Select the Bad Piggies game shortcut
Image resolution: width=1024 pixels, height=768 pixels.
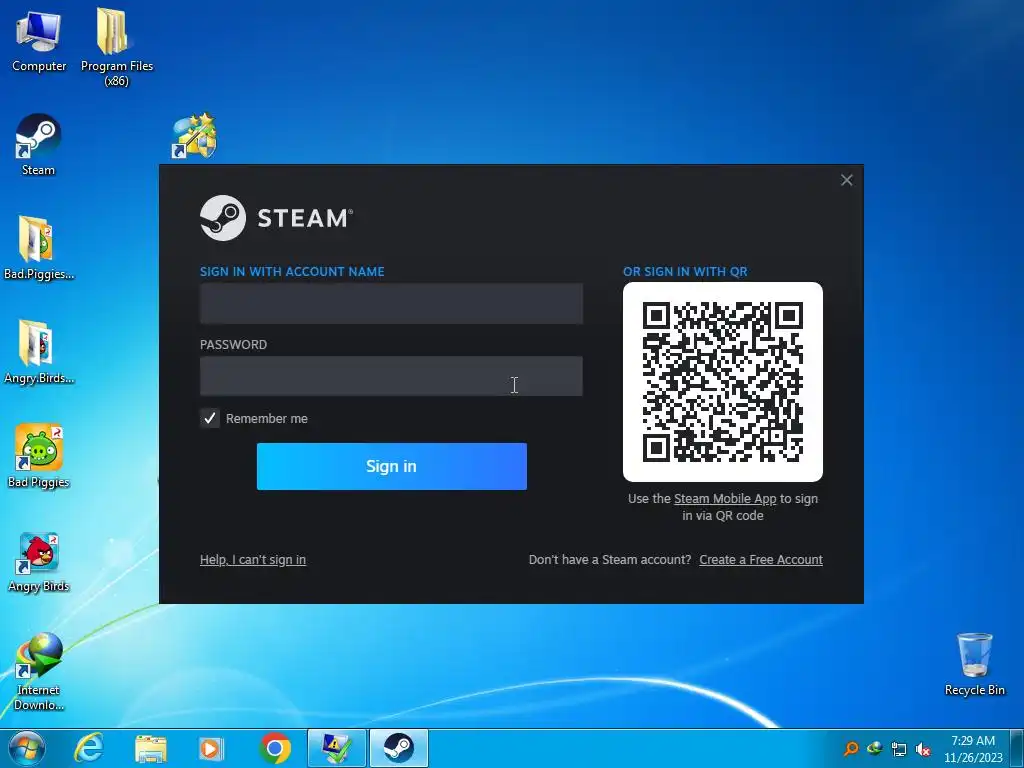click(x=39, y=456)
